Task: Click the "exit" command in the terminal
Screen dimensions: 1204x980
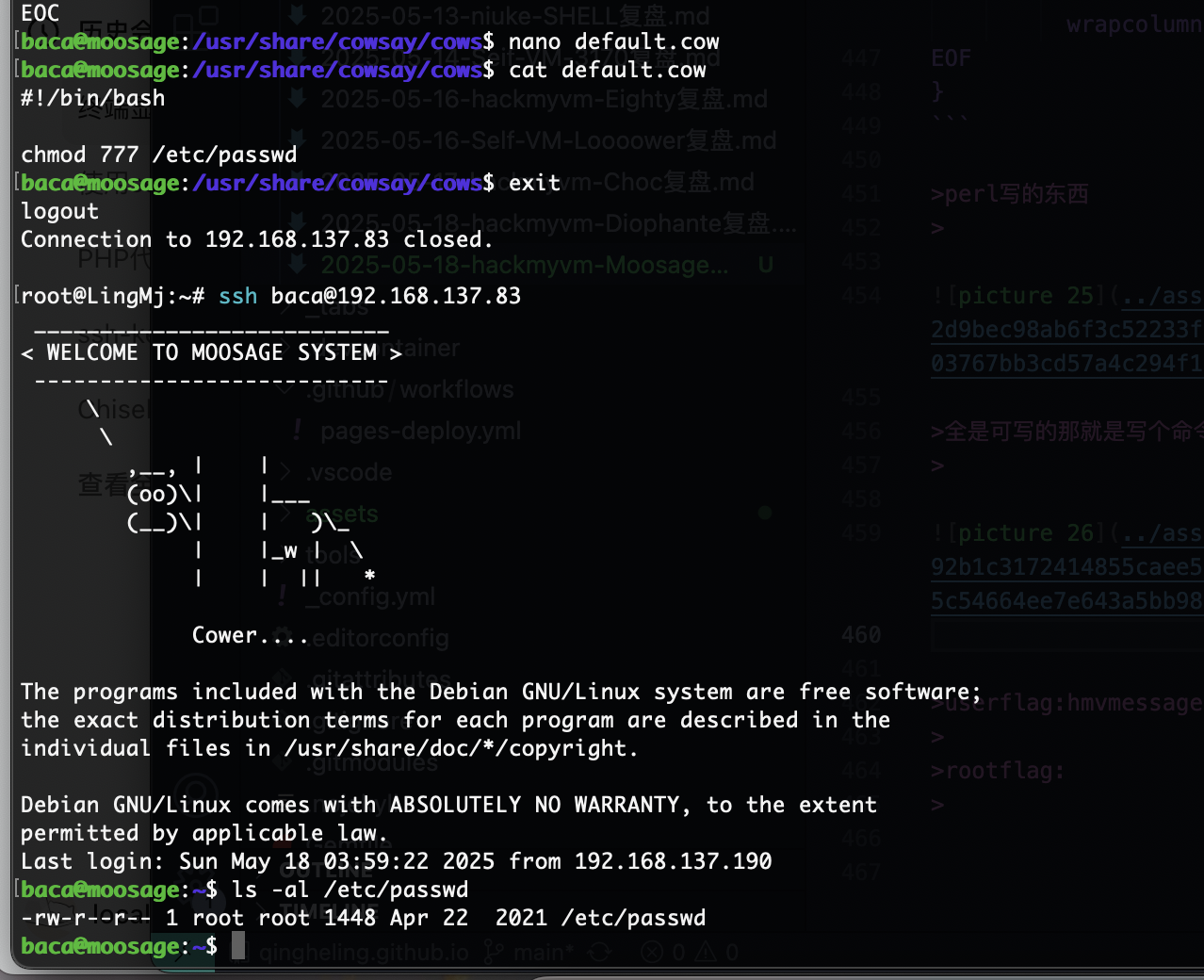Action: 534,183
